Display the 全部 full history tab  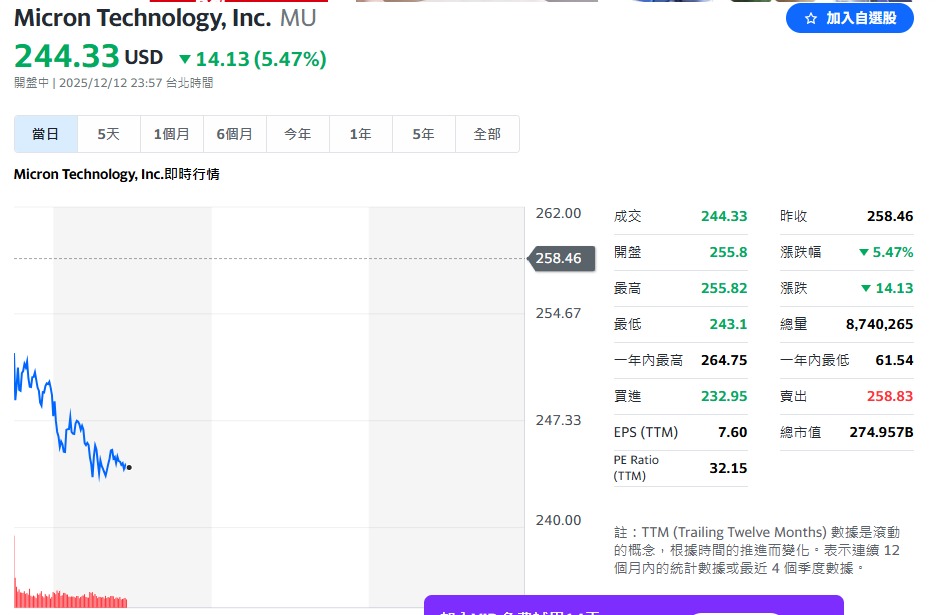click(487, 134)
